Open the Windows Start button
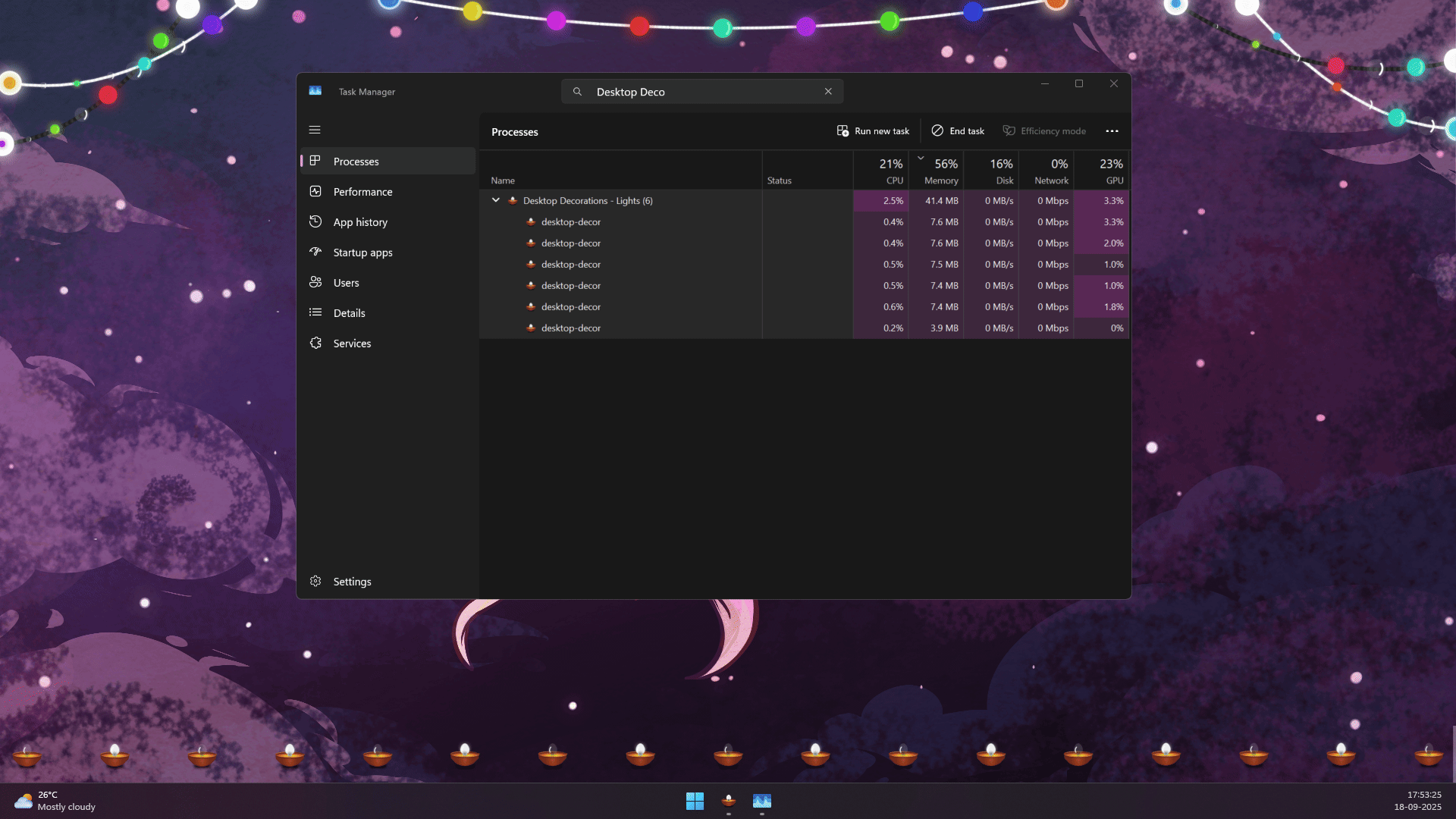Screen dimensions: 1456x819 [x=695, y=801]
